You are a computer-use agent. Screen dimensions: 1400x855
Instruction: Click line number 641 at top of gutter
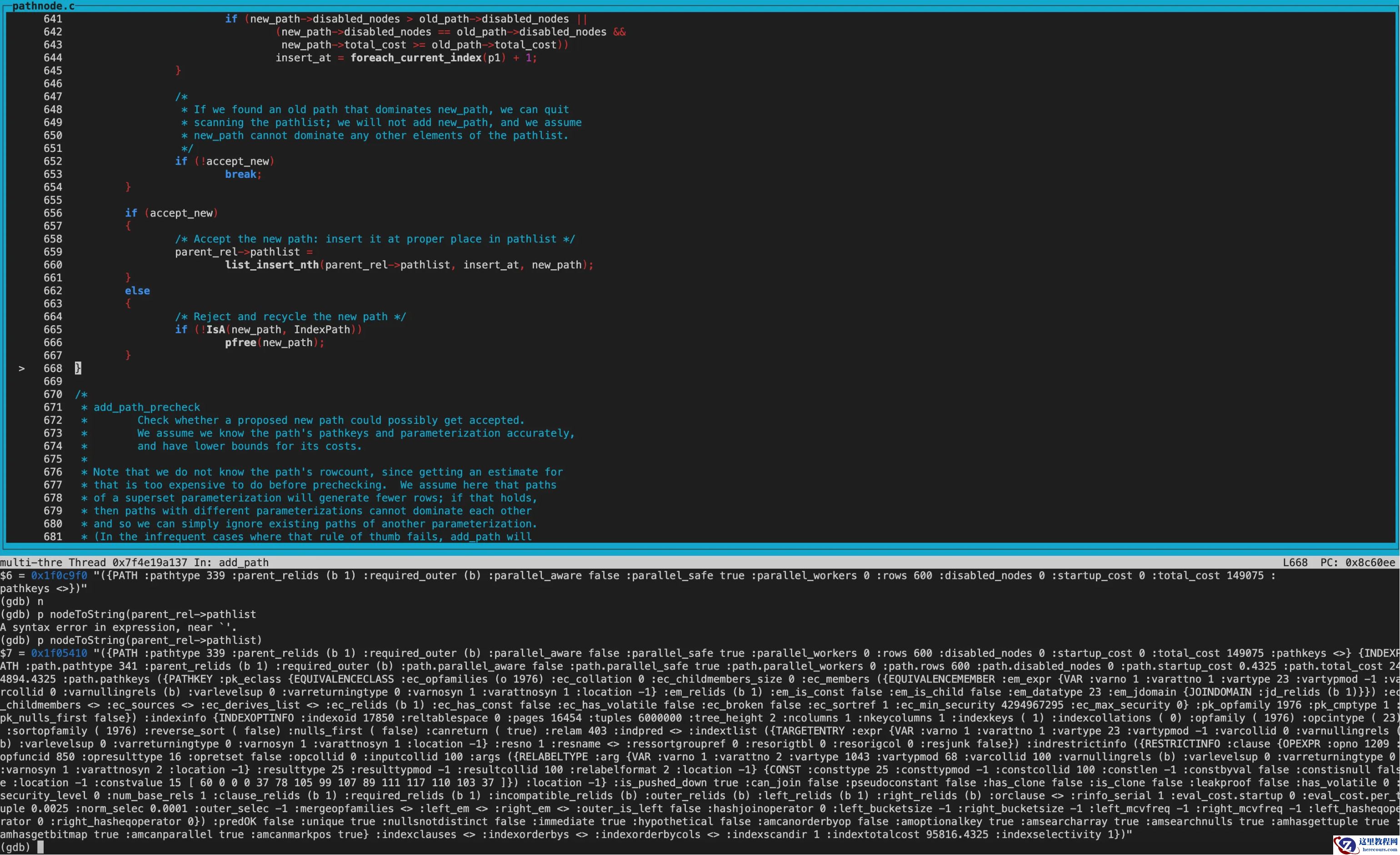coord(53,19)
